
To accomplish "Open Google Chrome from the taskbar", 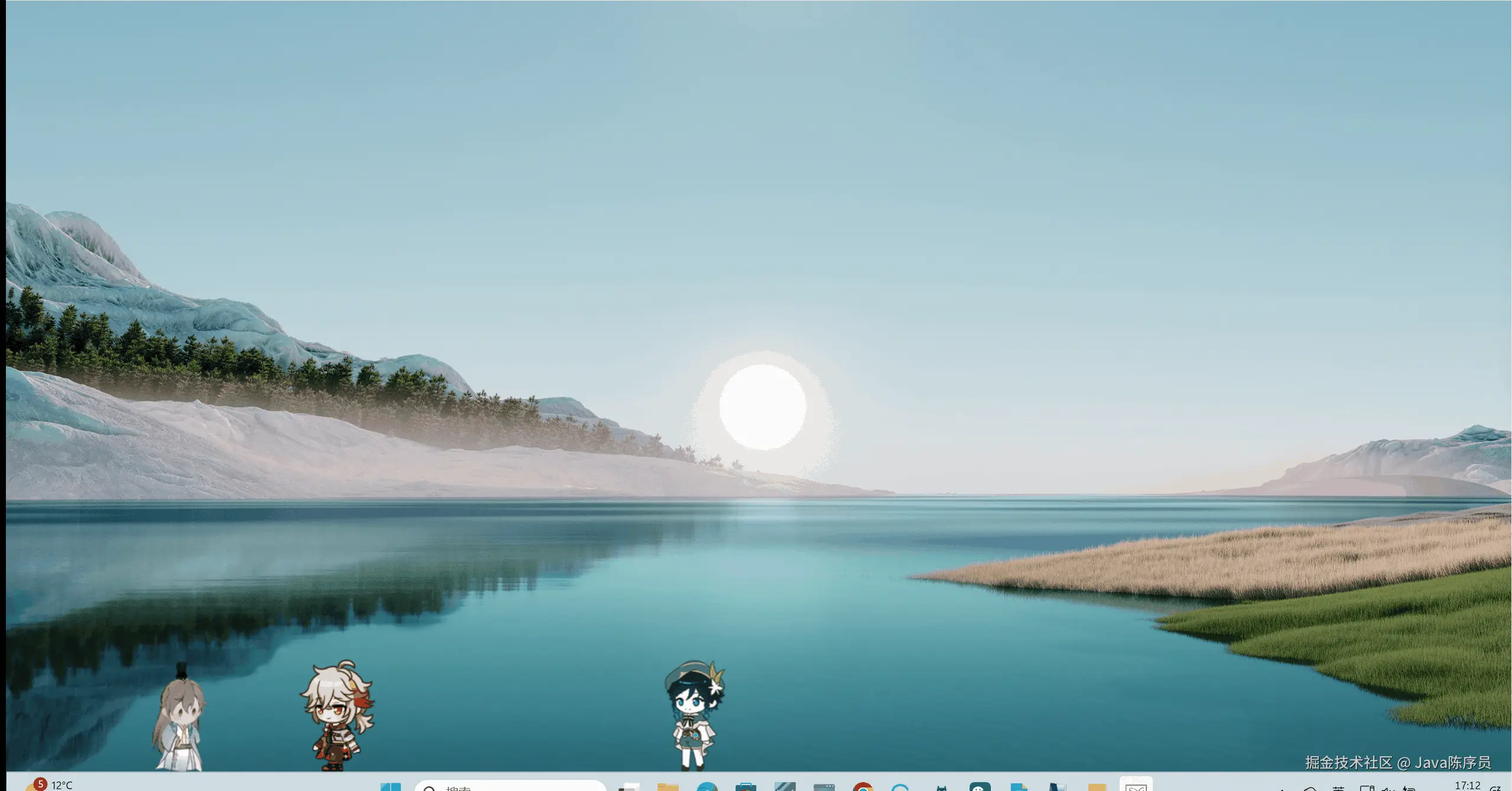I will tap(863, 787).
